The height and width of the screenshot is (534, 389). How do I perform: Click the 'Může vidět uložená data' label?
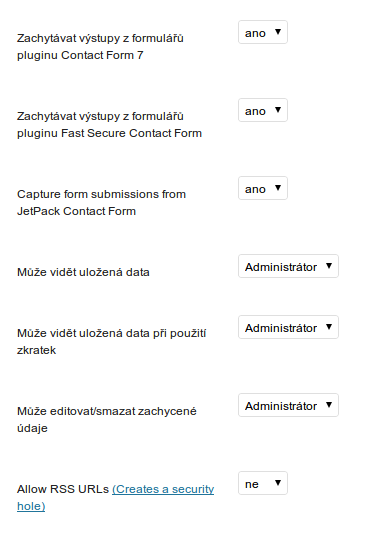[83, 272]
